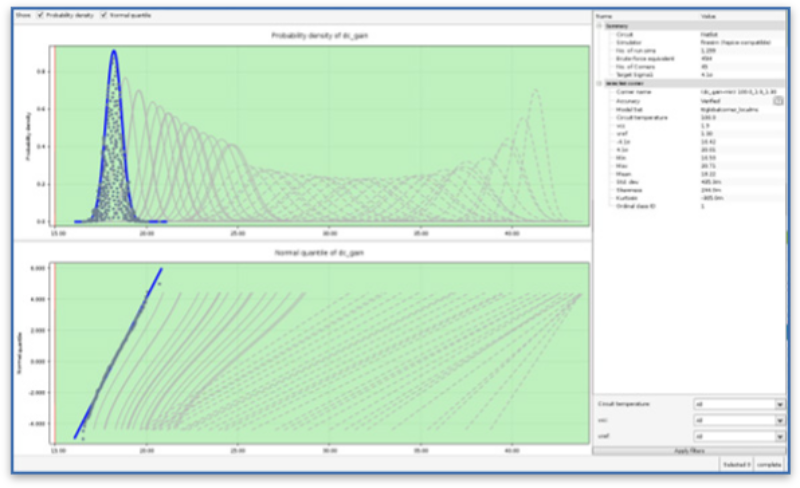The image size is (800, 488).
Task: Open the vref filter dropdown
Action: point(737,437)
